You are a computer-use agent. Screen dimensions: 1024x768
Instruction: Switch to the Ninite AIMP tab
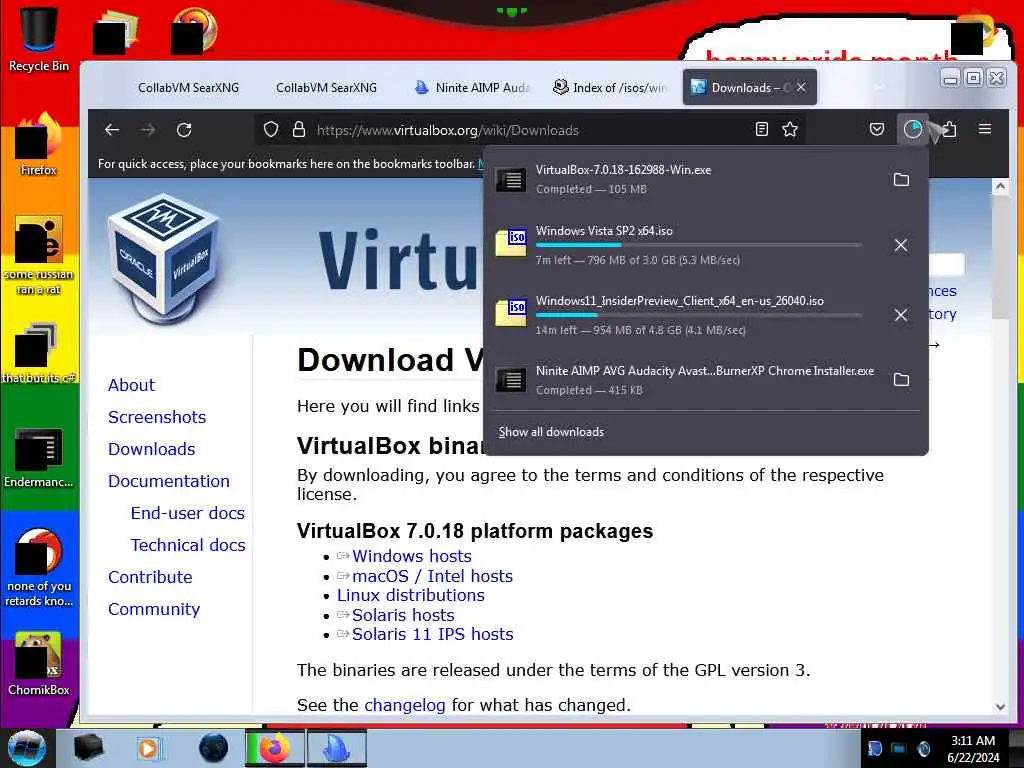tap(473, 88)
